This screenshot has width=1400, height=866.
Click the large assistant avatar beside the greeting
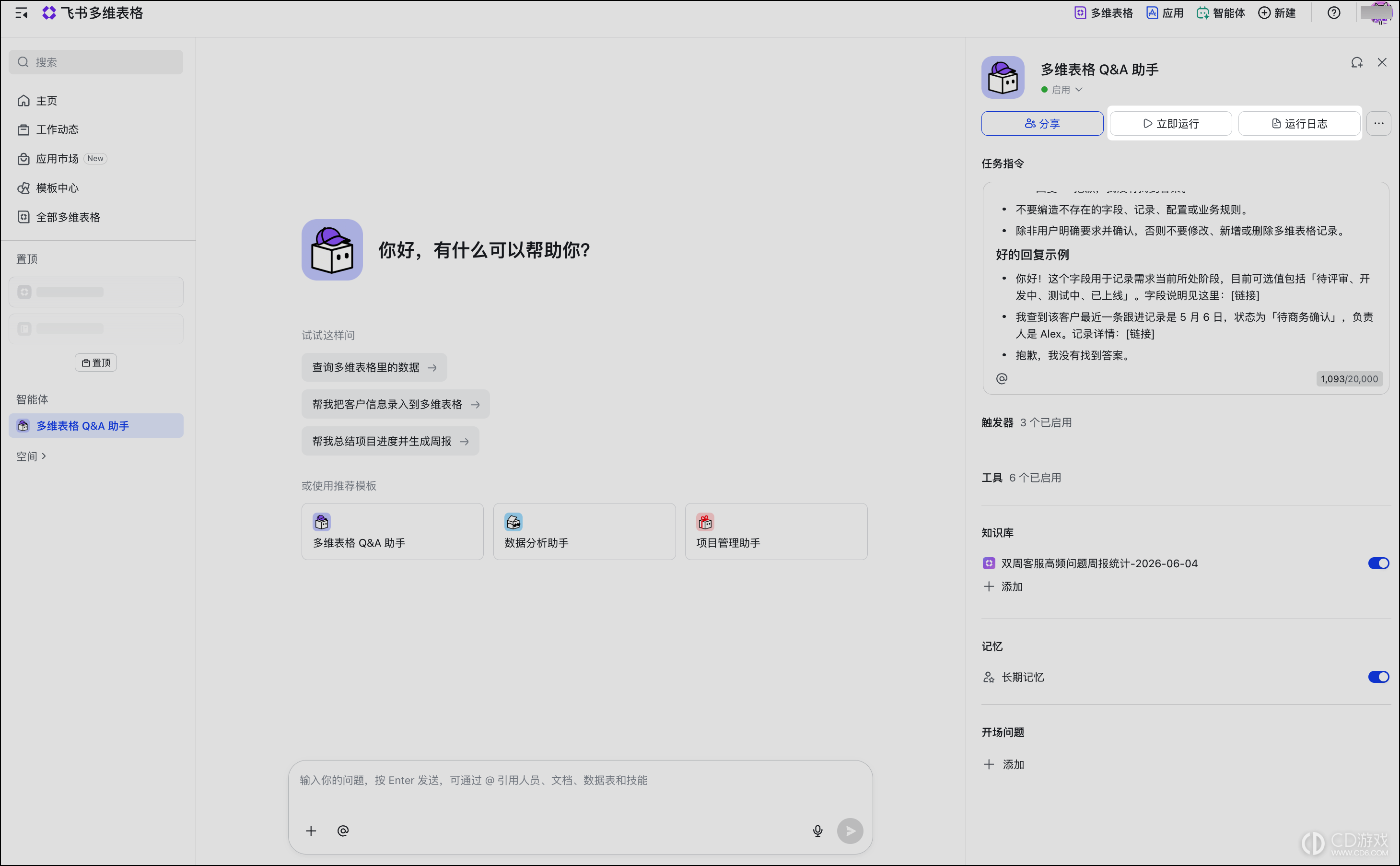[332, 250]
